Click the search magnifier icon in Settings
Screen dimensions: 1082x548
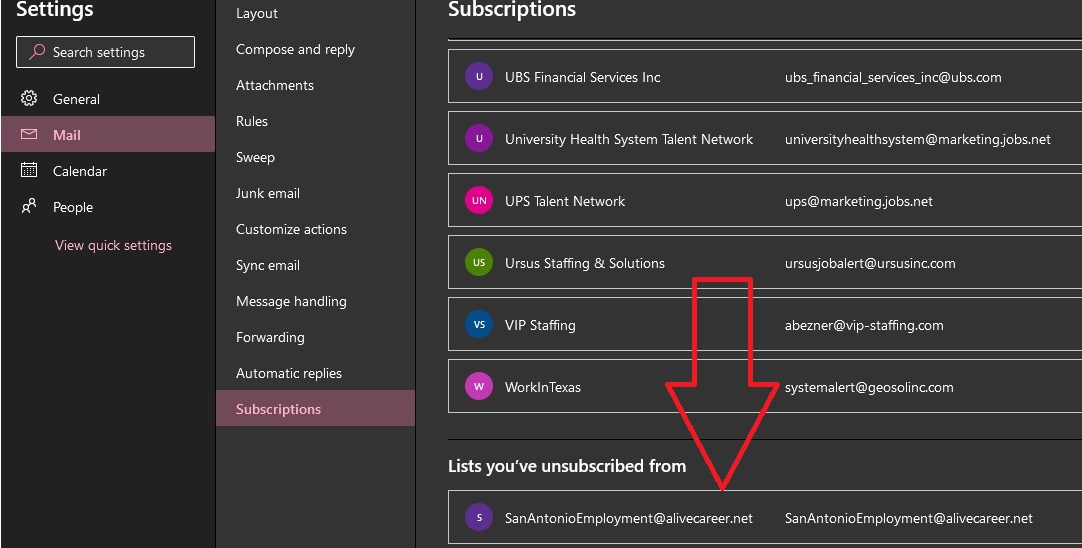[37, 52]
